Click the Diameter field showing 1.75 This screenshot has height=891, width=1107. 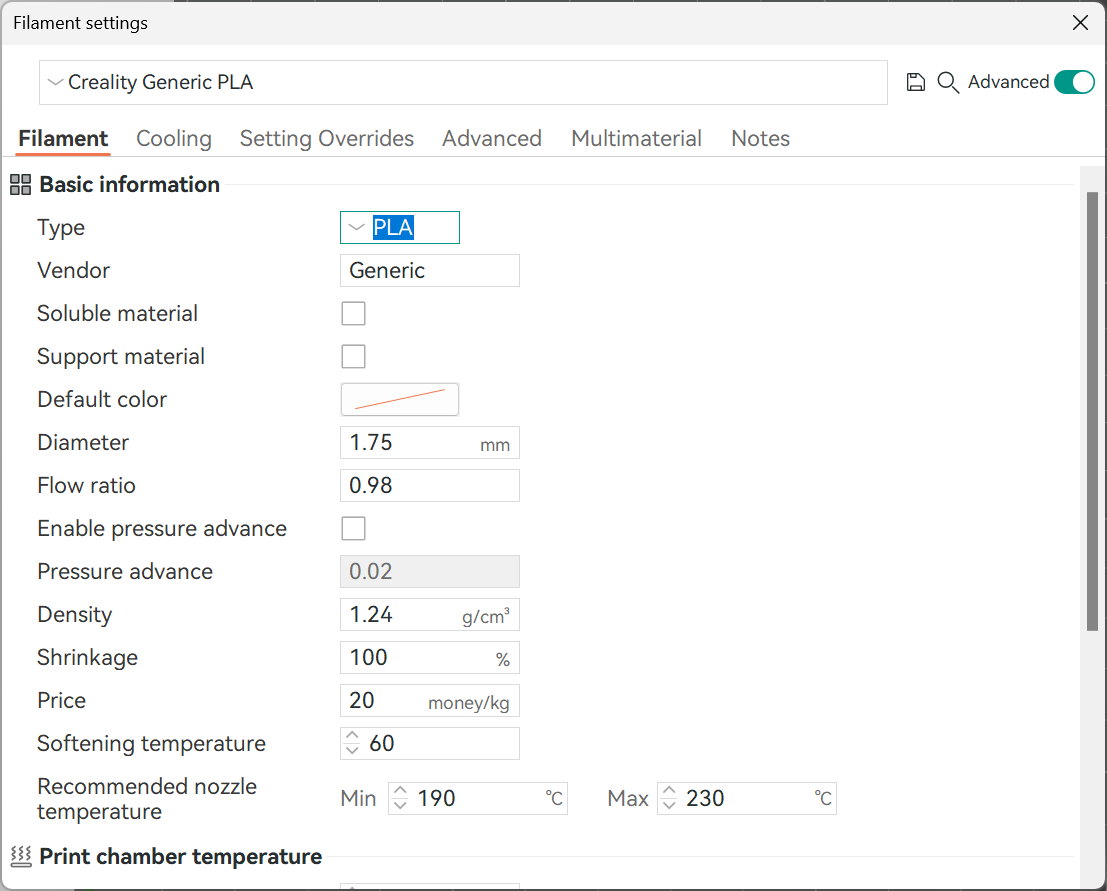[430, 443]
